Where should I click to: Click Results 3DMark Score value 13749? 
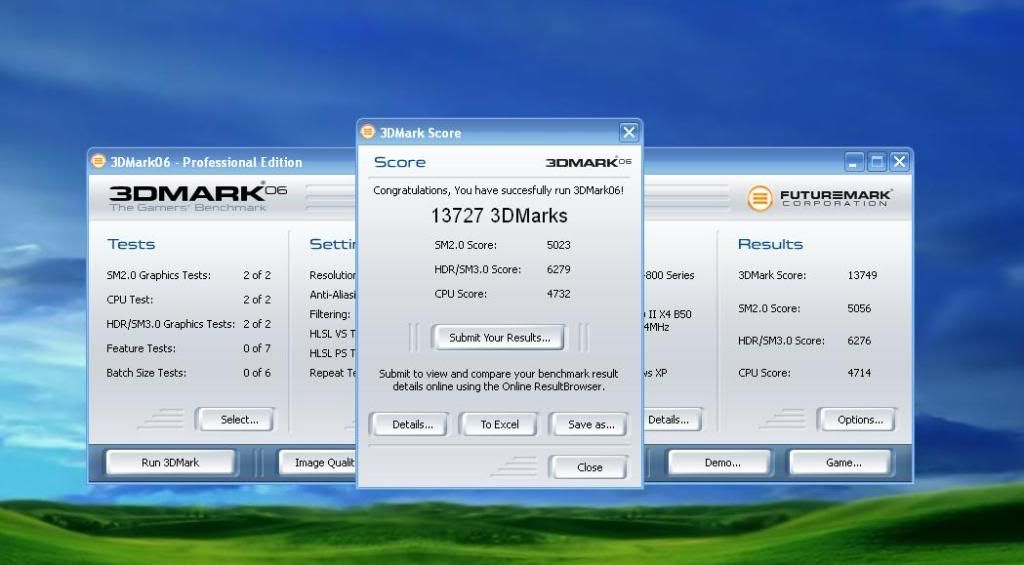(862, 275)
